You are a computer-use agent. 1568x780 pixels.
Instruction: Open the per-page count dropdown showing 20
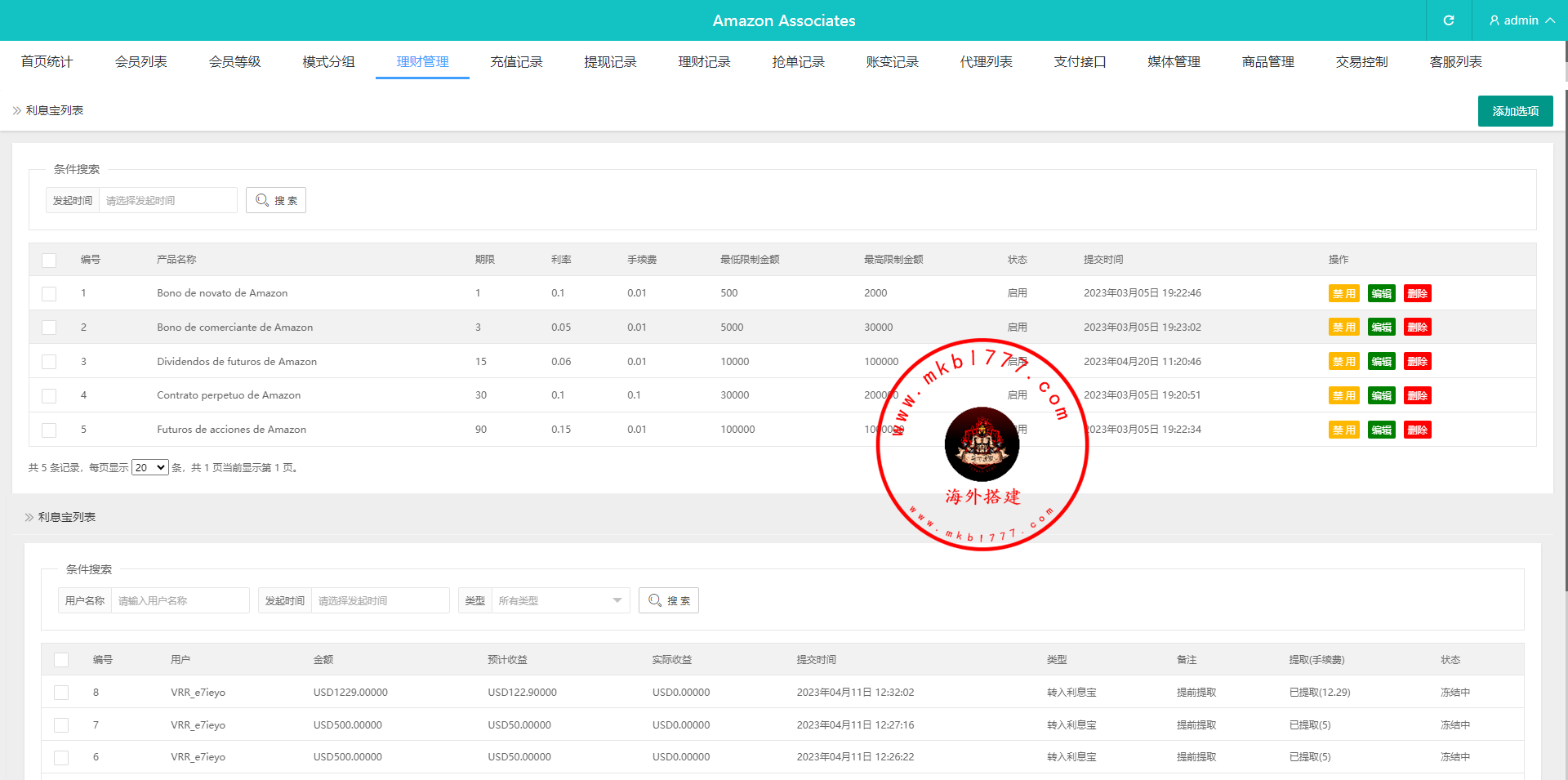click(150, 467)
